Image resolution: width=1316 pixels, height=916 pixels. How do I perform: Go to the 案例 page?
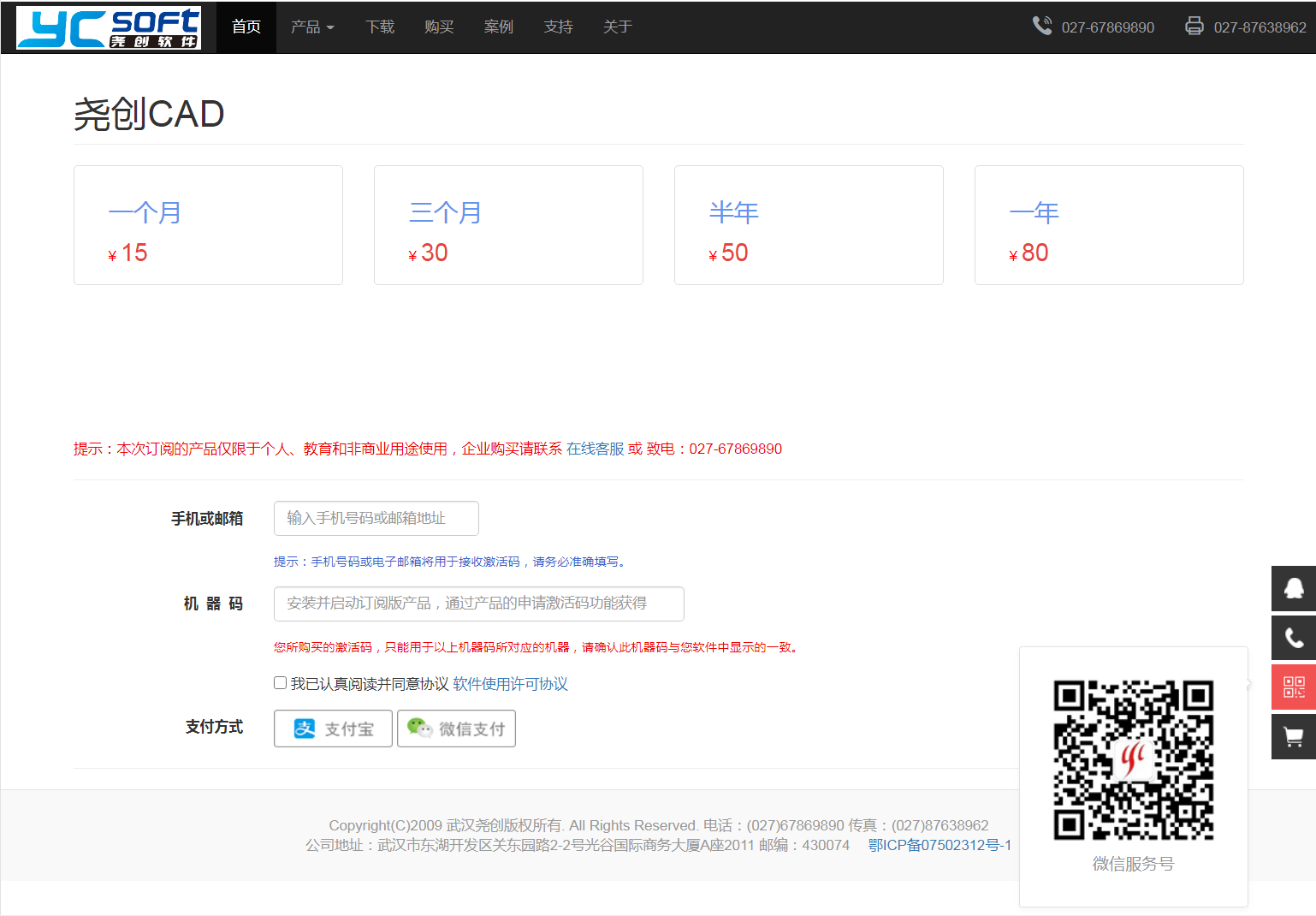498,27
